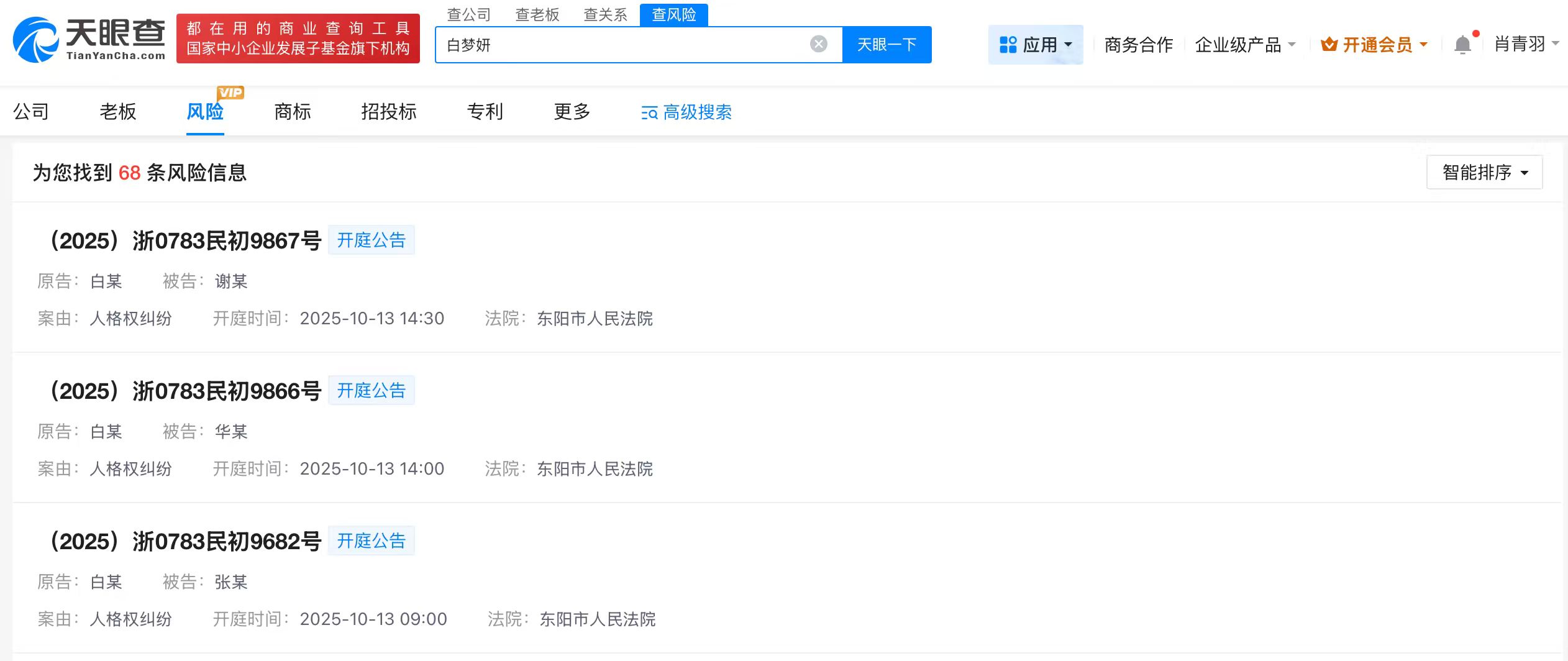The width and height of the screenshot is (1568, 661).
Task: Click the red 国家中小企业发展子基金 banner
Action: point(298,39)
